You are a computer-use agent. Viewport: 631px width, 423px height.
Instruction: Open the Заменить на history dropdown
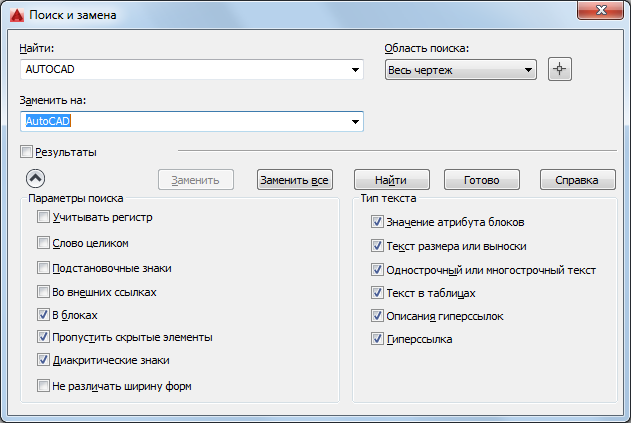tap(355, 122)
